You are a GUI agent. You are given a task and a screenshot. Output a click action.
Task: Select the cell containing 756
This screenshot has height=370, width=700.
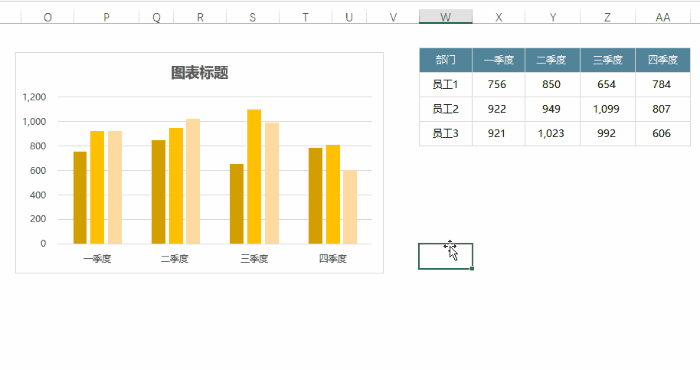tap(499, 84)
